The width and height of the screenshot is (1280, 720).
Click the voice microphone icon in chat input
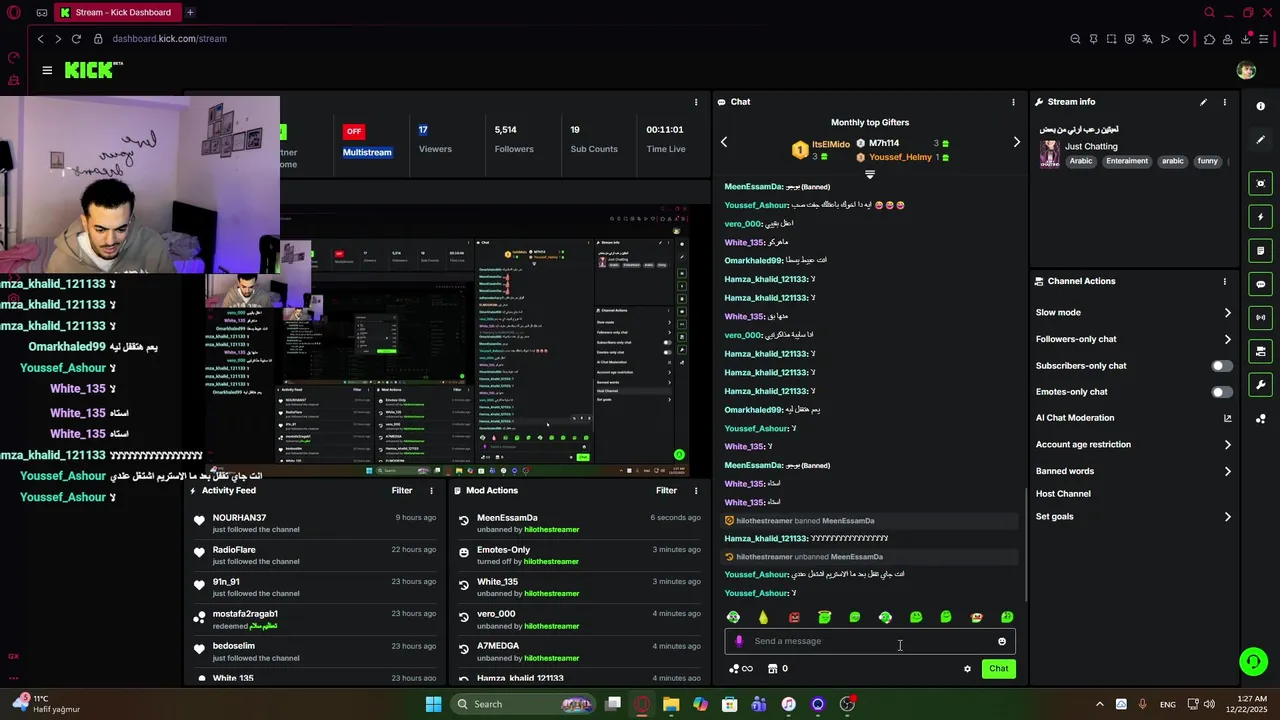tap(739, 642)
